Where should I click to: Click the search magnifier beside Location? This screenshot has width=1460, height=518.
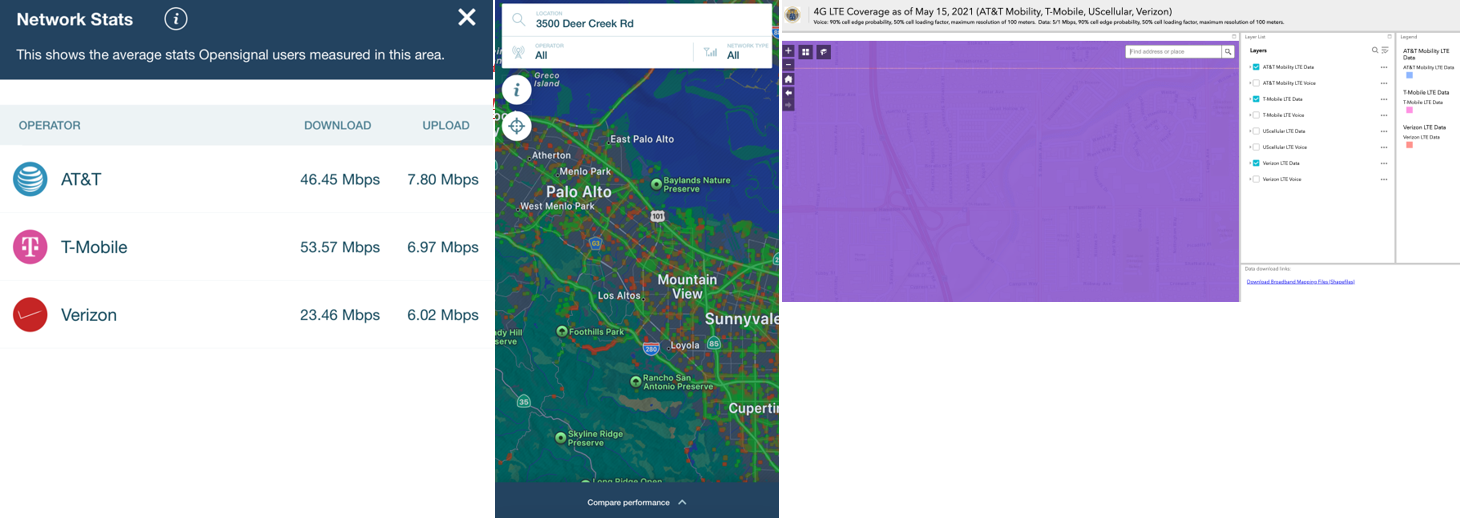point(518,19)
